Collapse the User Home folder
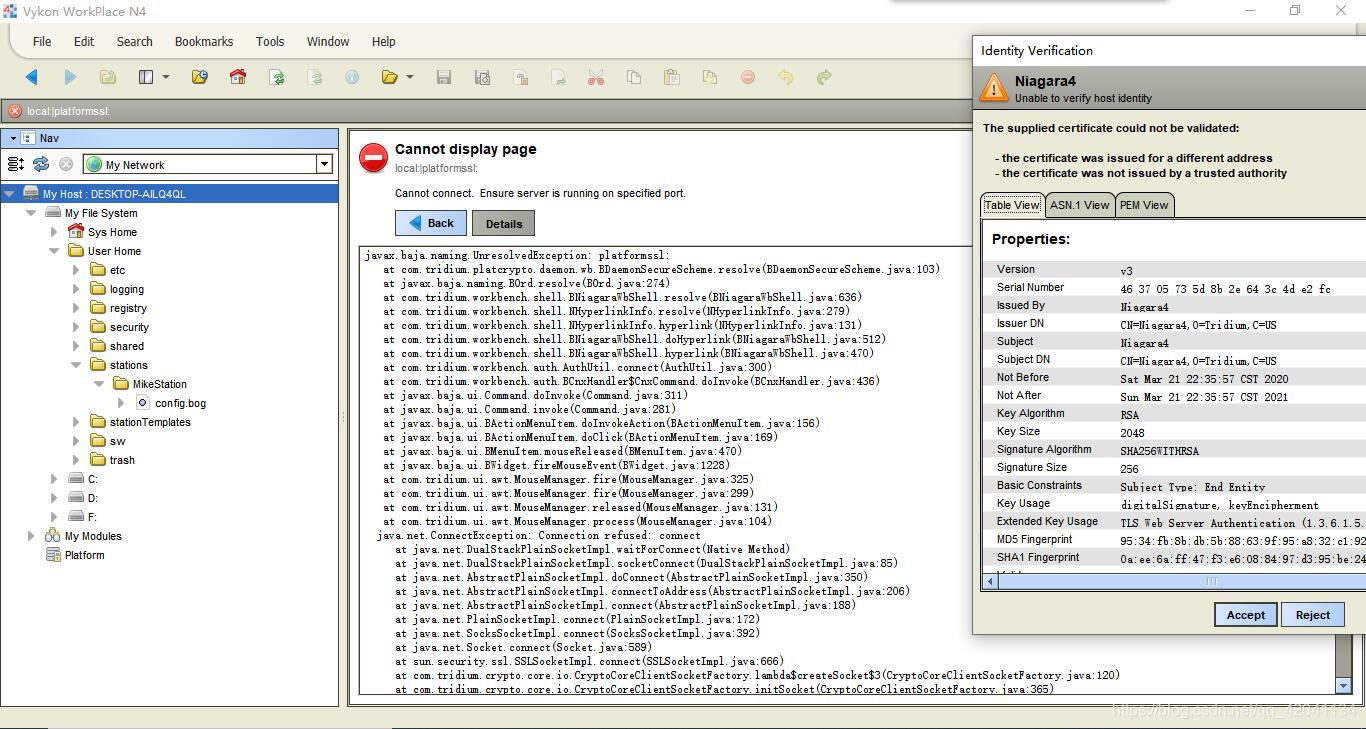This screenshot has height=729, width=1366. [x=54, y=251]
